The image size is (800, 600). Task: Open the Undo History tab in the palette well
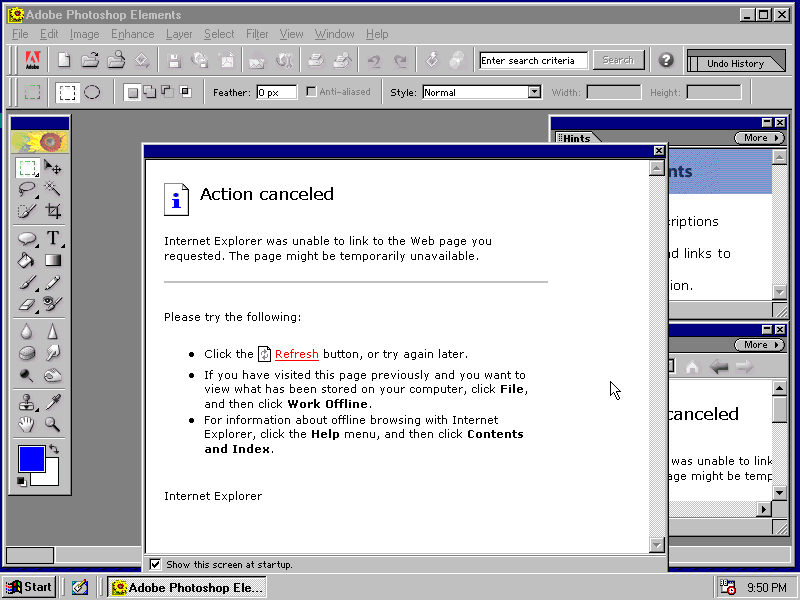(735, 63)
